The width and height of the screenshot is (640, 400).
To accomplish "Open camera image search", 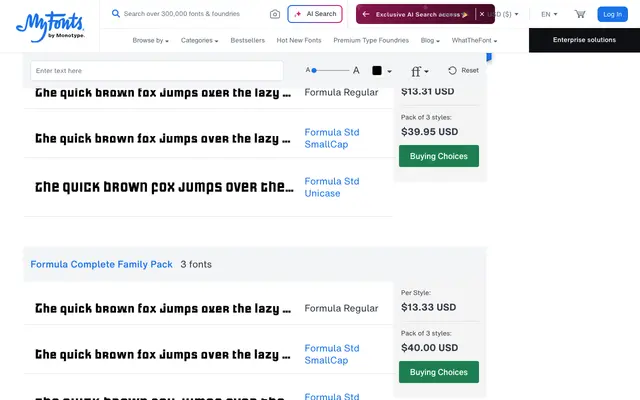I will (x=275, y=14).
